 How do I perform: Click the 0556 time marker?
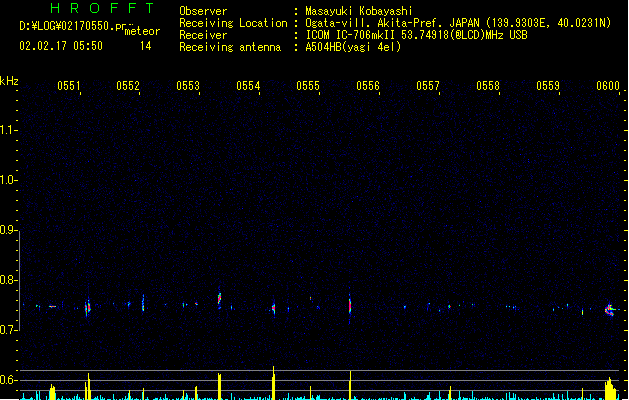[368, 86]
